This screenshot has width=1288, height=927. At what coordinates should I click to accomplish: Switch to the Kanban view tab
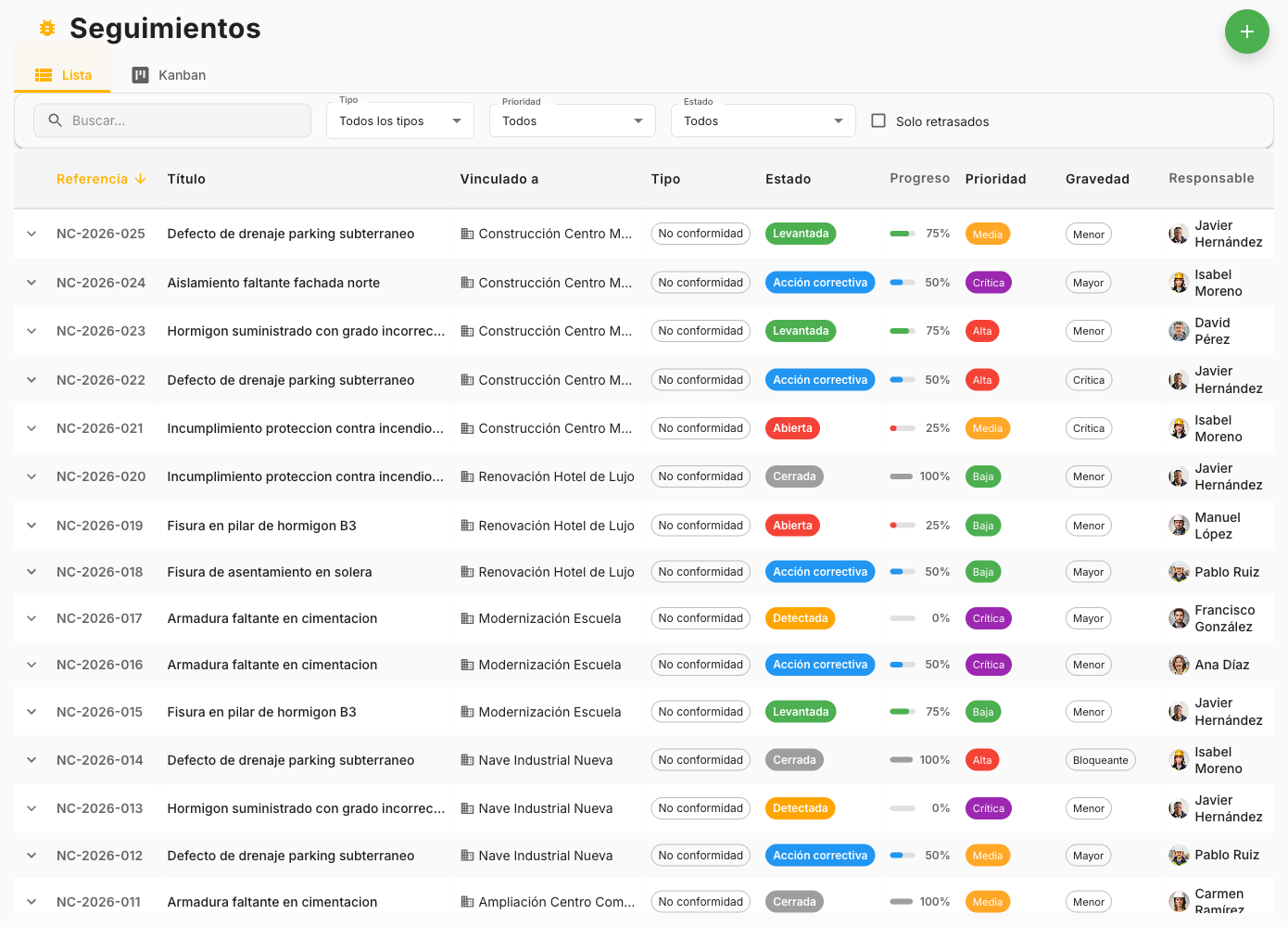coord(169,75)
